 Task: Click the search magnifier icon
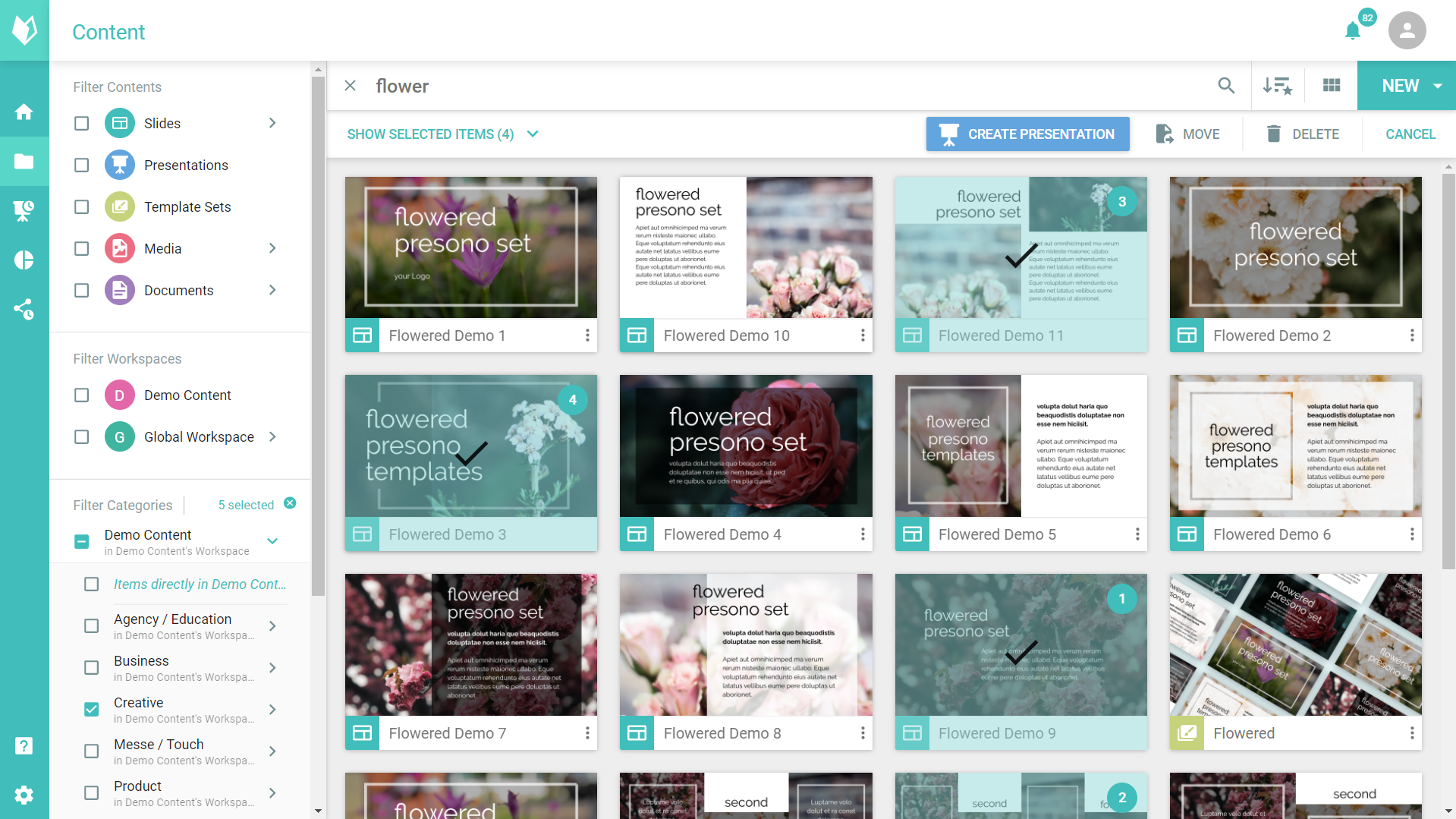click(1226, 86)
